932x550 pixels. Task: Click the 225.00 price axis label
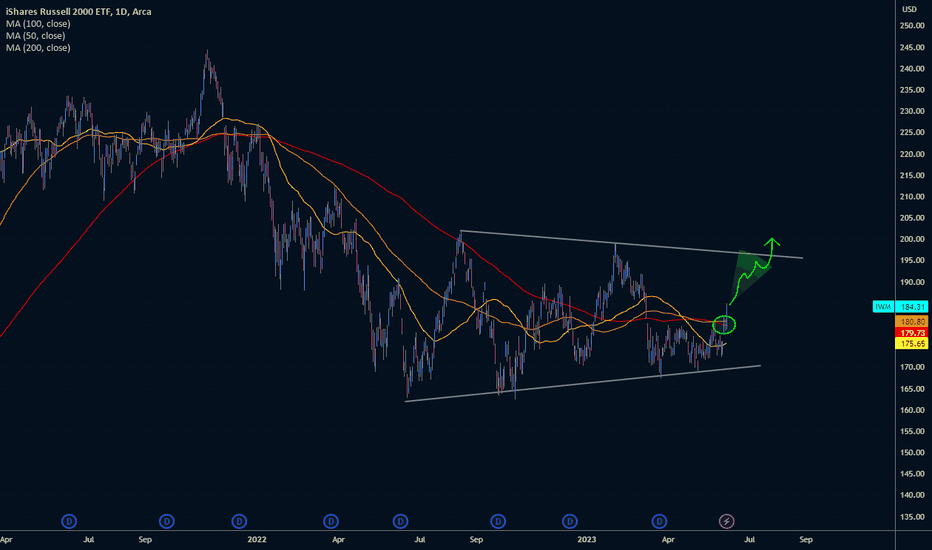click(912, 132)
